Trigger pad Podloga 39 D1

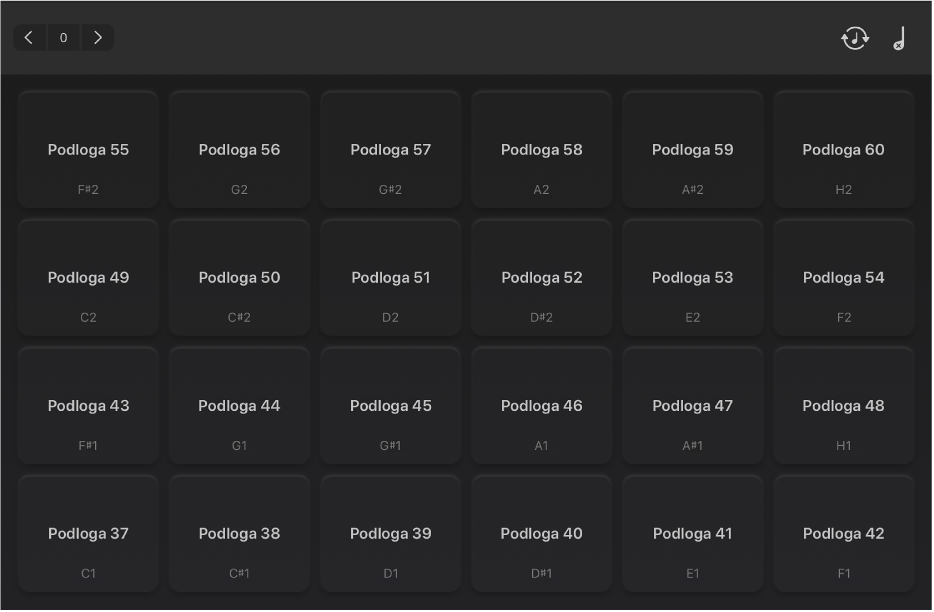pos(391,534)
